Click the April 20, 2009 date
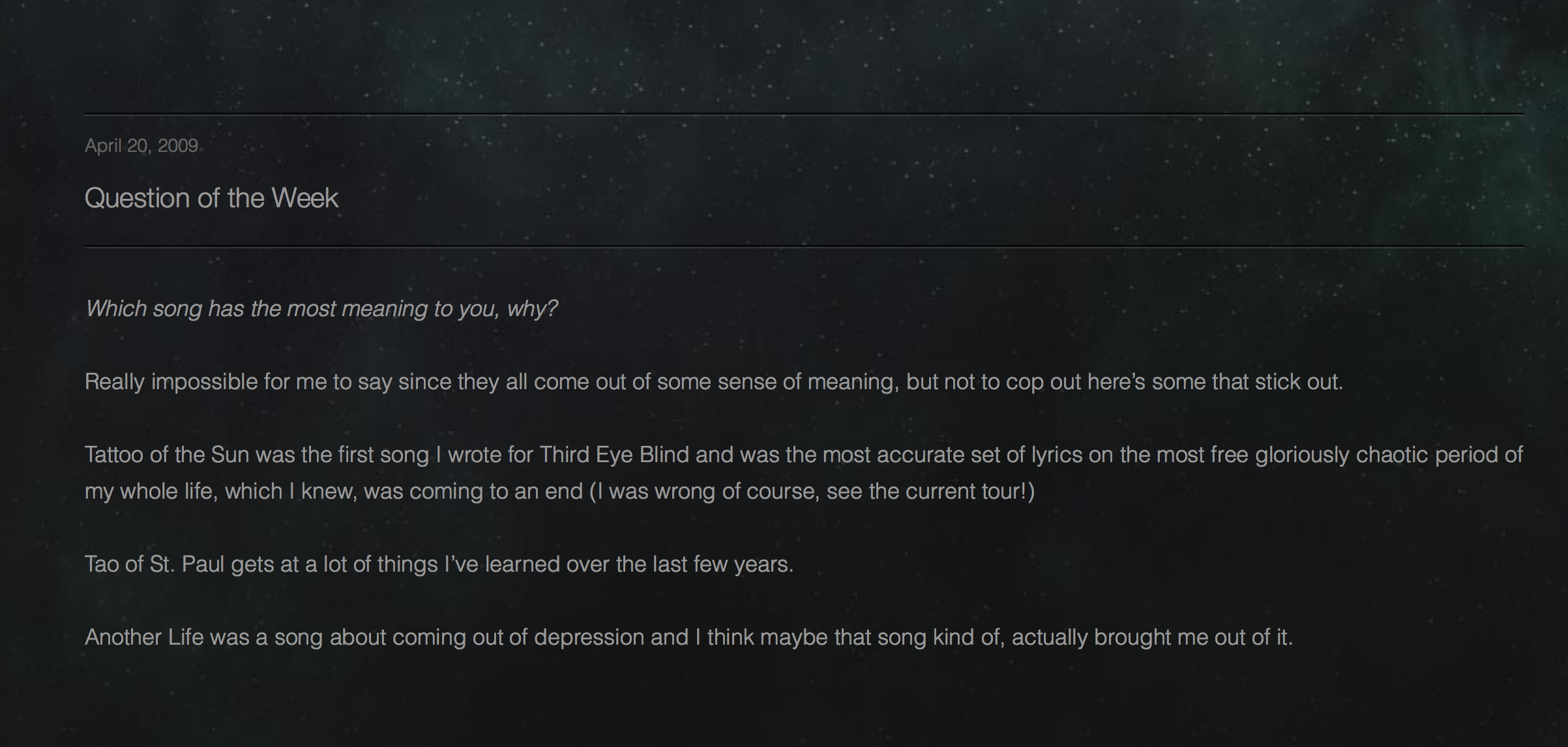The image size is (1568, 747). [141, 145]
